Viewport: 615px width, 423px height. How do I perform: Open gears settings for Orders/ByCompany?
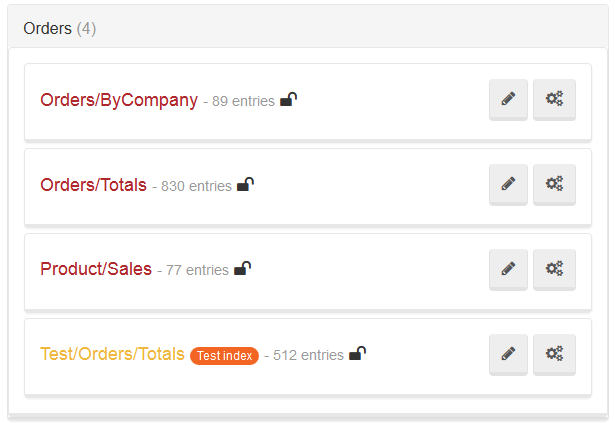pos(554,99)
